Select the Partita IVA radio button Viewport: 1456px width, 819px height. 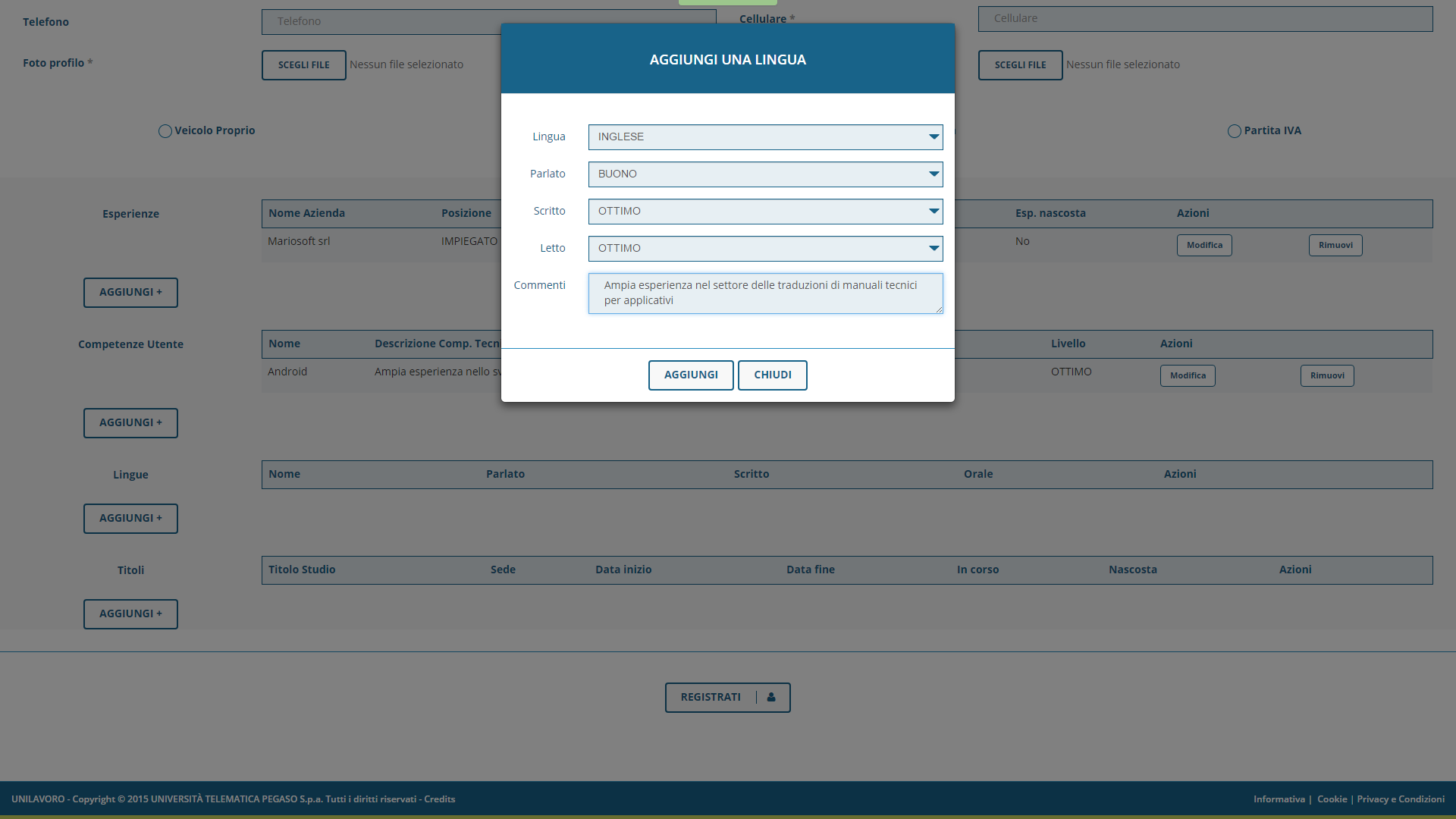point(1234,131)
